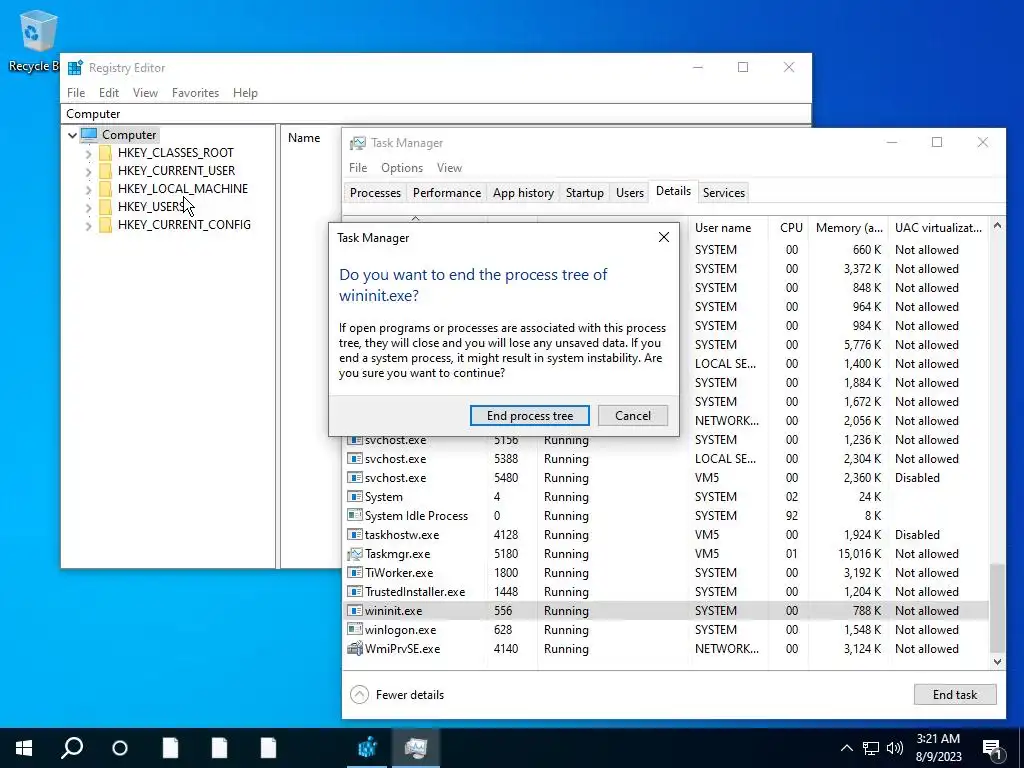The height and width of the screenshot is (768, 1024).
Task: Click the Registry Editor title bar icon
Action: 75,67
